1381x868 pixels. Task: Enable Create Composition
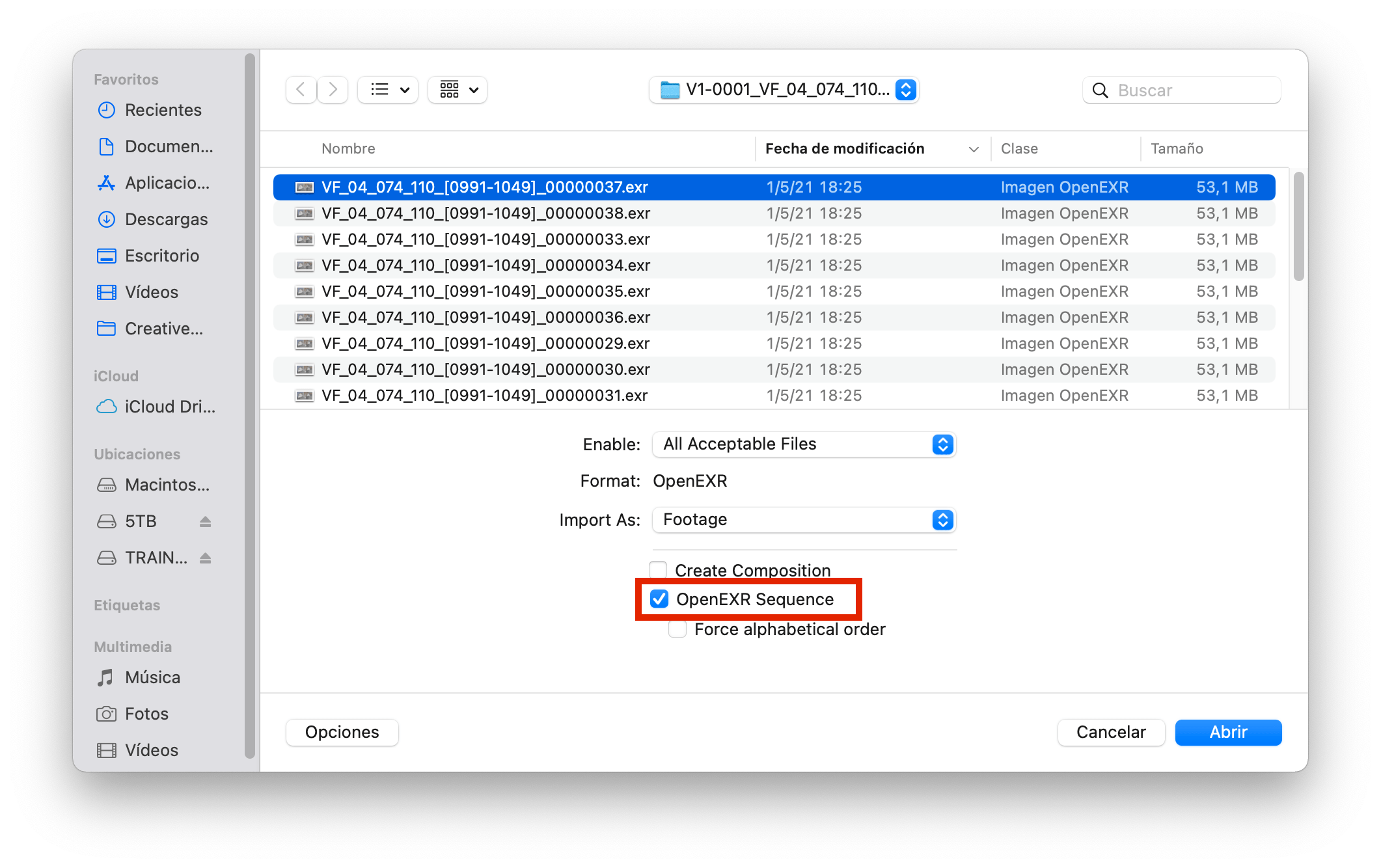click(x=658, y=569)
